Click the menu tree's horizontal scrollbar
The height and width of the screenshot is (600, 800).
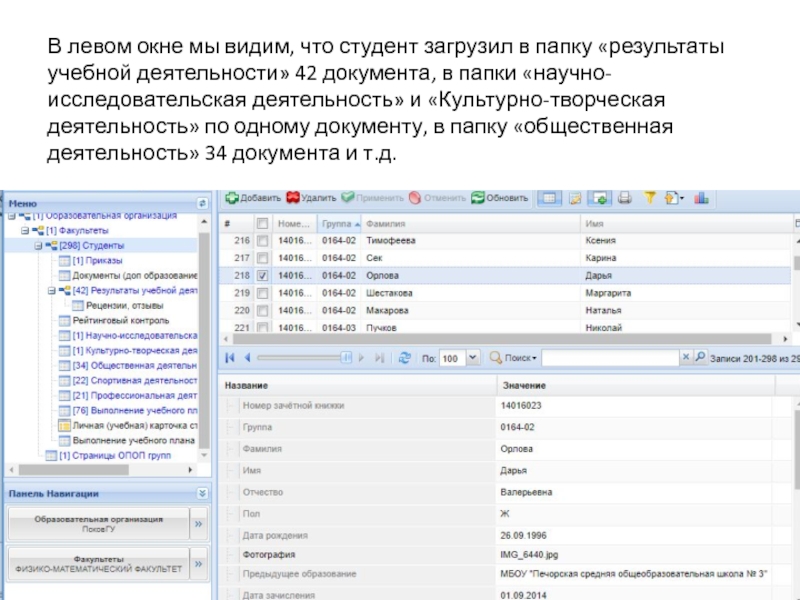coord(74,469)
